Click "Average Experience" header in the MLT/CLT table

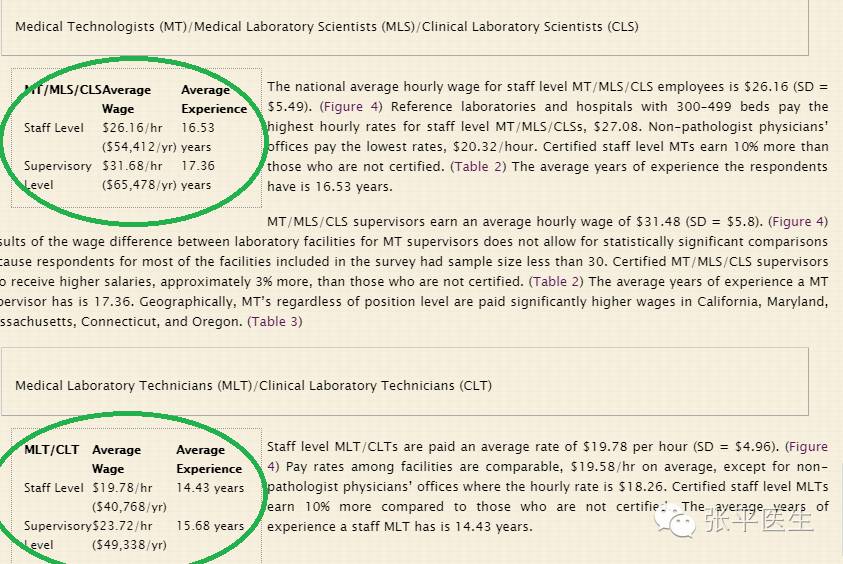click(209, 459)
